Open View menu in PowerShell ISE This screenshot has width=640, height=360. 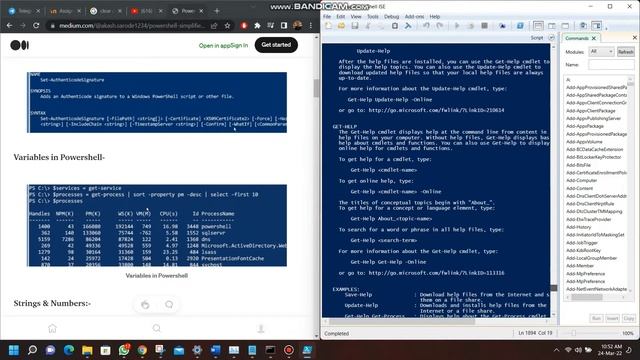[x=356, y=17]
